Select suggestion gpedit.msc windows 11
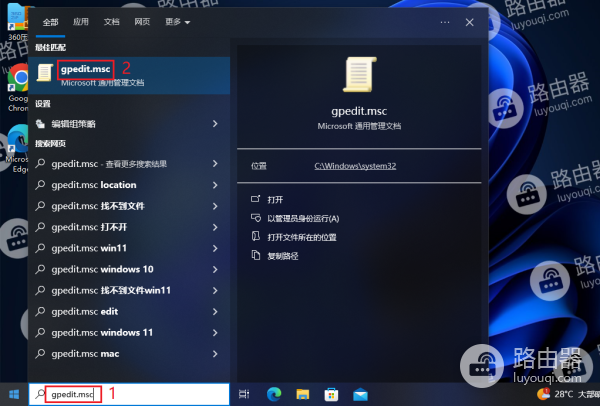The image size is (600, 406). [129, 333]
